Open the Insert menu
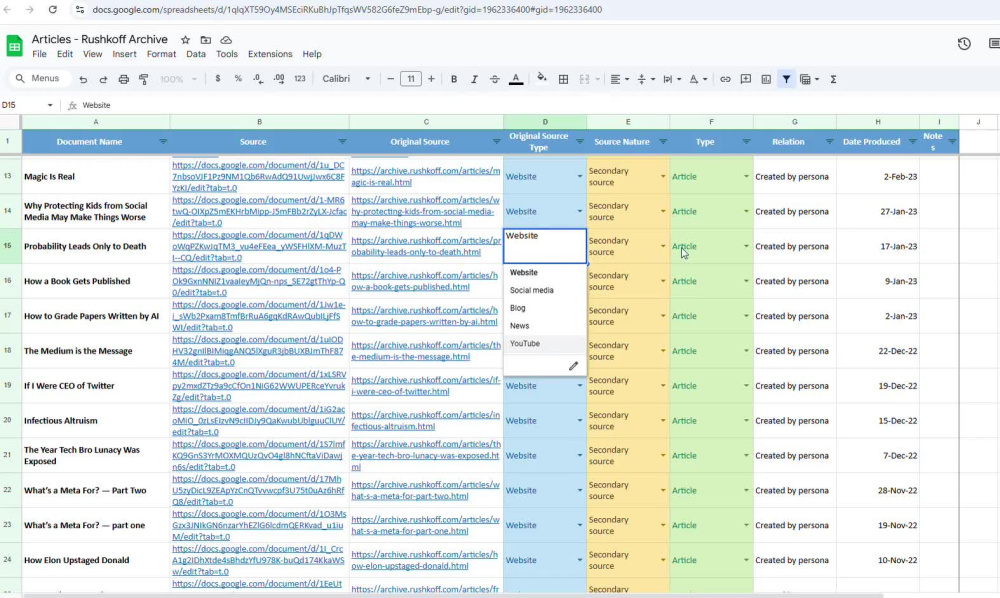 (124, 54)
